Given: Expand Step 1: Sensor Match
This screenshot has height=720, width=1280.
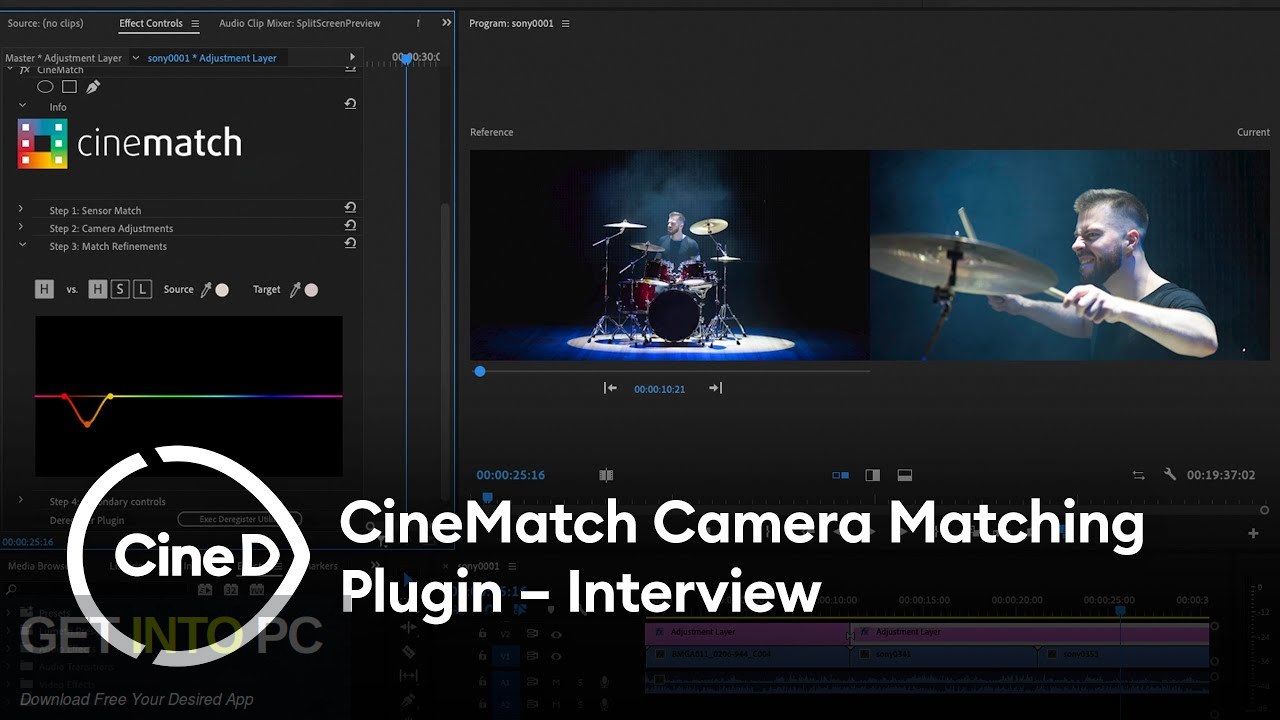Looking at the screenshot, I should coord(20,209).
